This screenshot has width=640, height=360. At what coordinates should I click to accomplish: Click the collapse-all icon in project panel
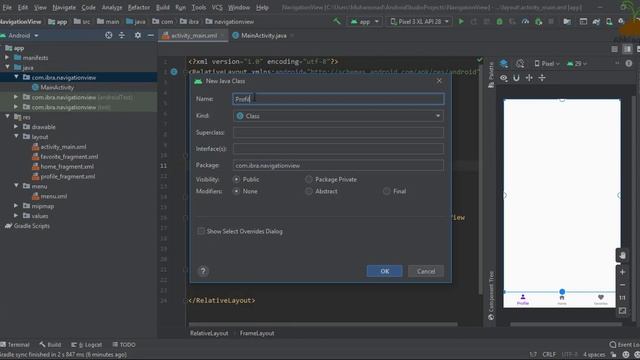(x=122, y=36)
